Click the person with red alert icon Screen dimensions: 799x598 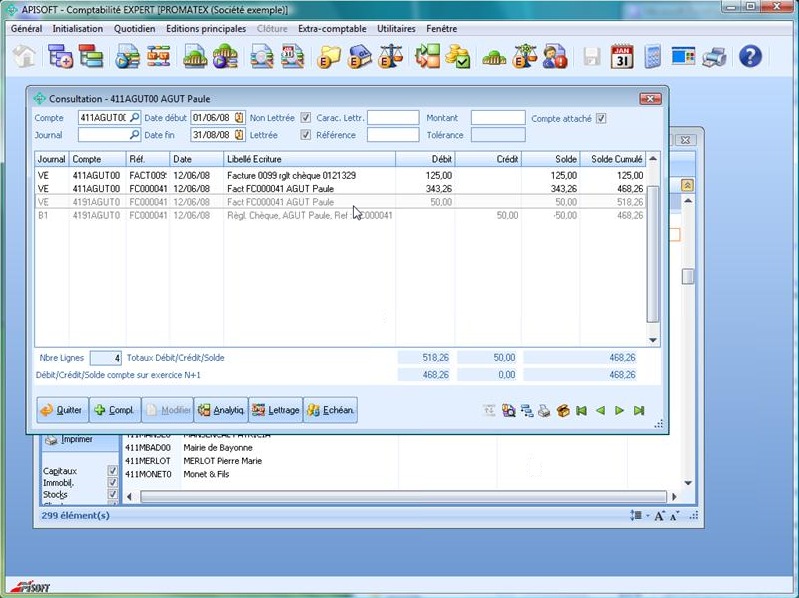(x=555, y=57)
